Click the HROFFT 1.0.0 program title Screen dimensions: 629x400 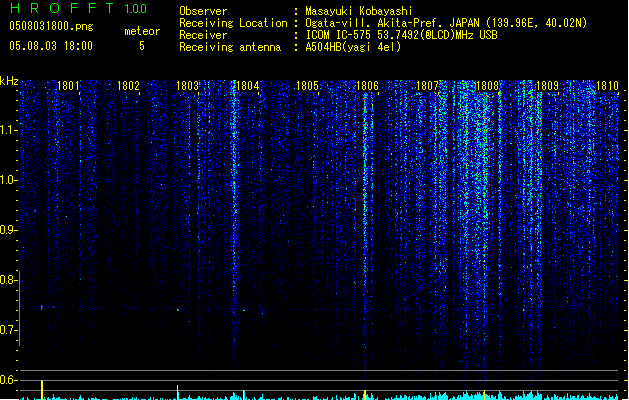pyautogui.click(x=78, y=8)
